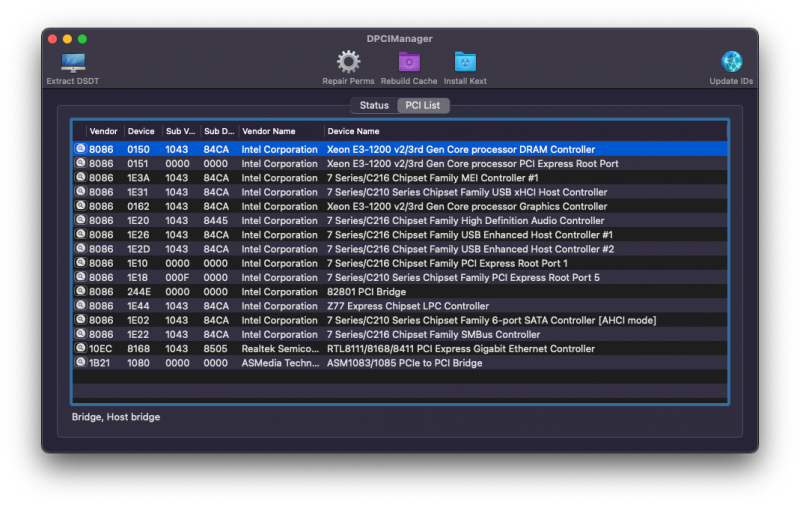Click the lookup icon on the Realtek 10EC row

[x=81, y=348]
